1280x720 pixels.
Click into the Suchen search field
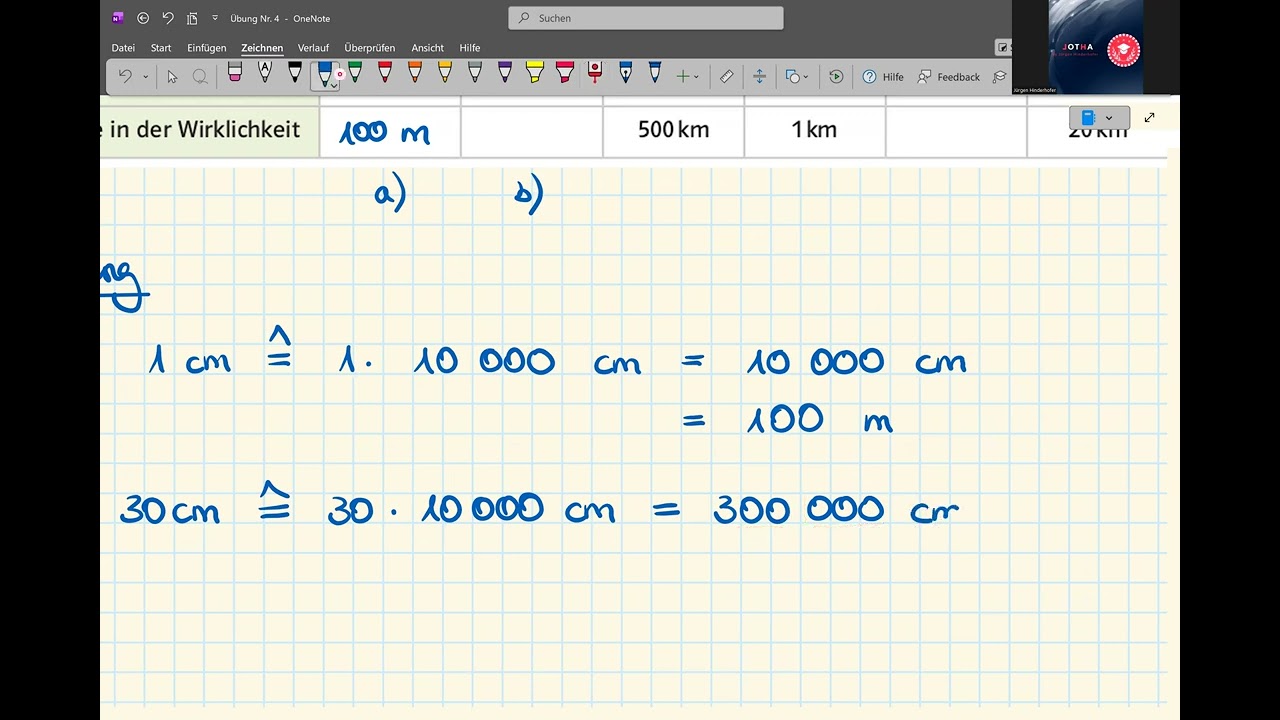646,18
